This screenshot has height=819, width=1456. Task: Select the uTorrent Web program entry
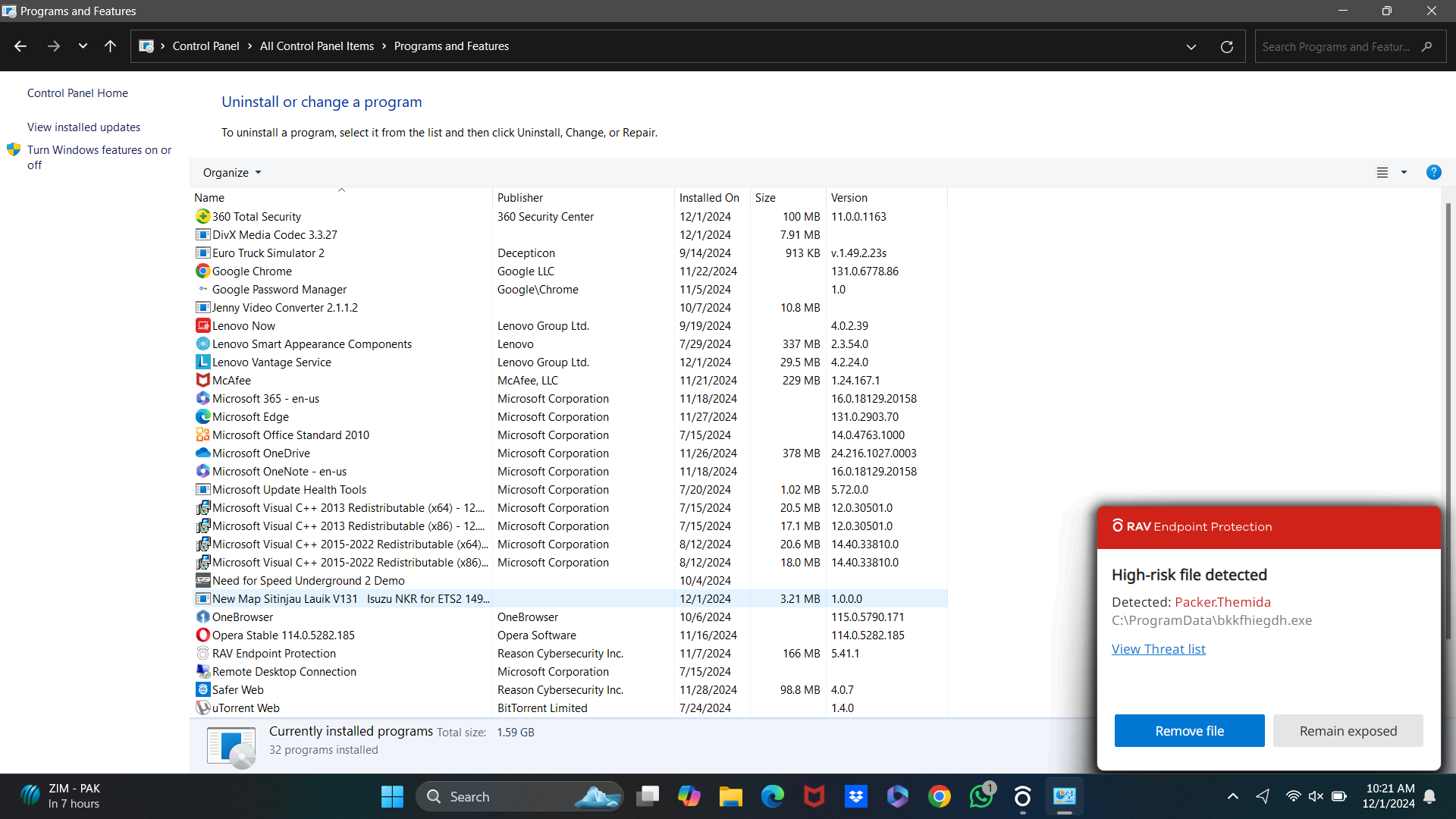(246, 708)
